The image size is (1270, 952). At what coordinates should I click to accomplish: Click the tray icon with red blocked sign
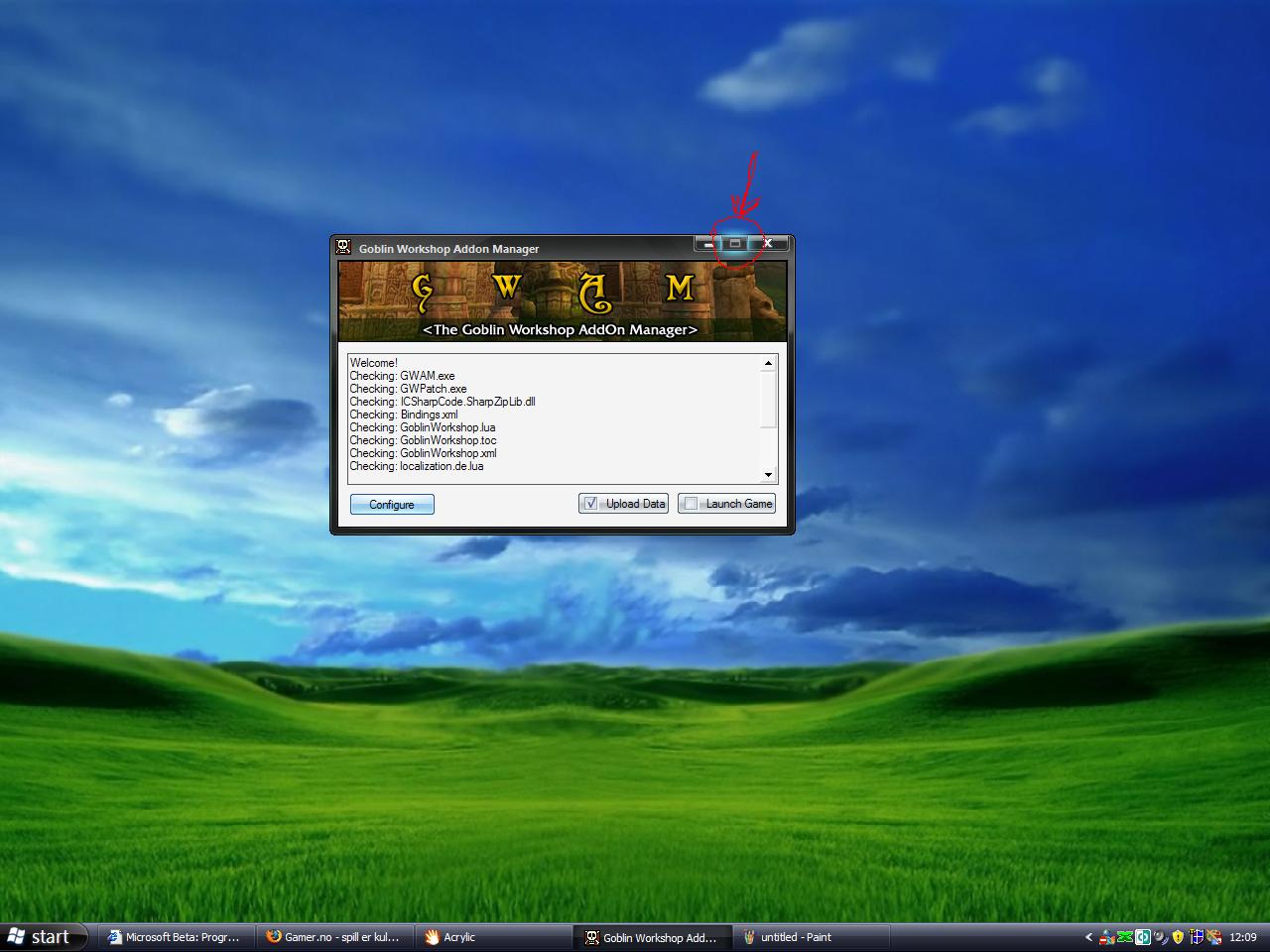point(1106,937)
